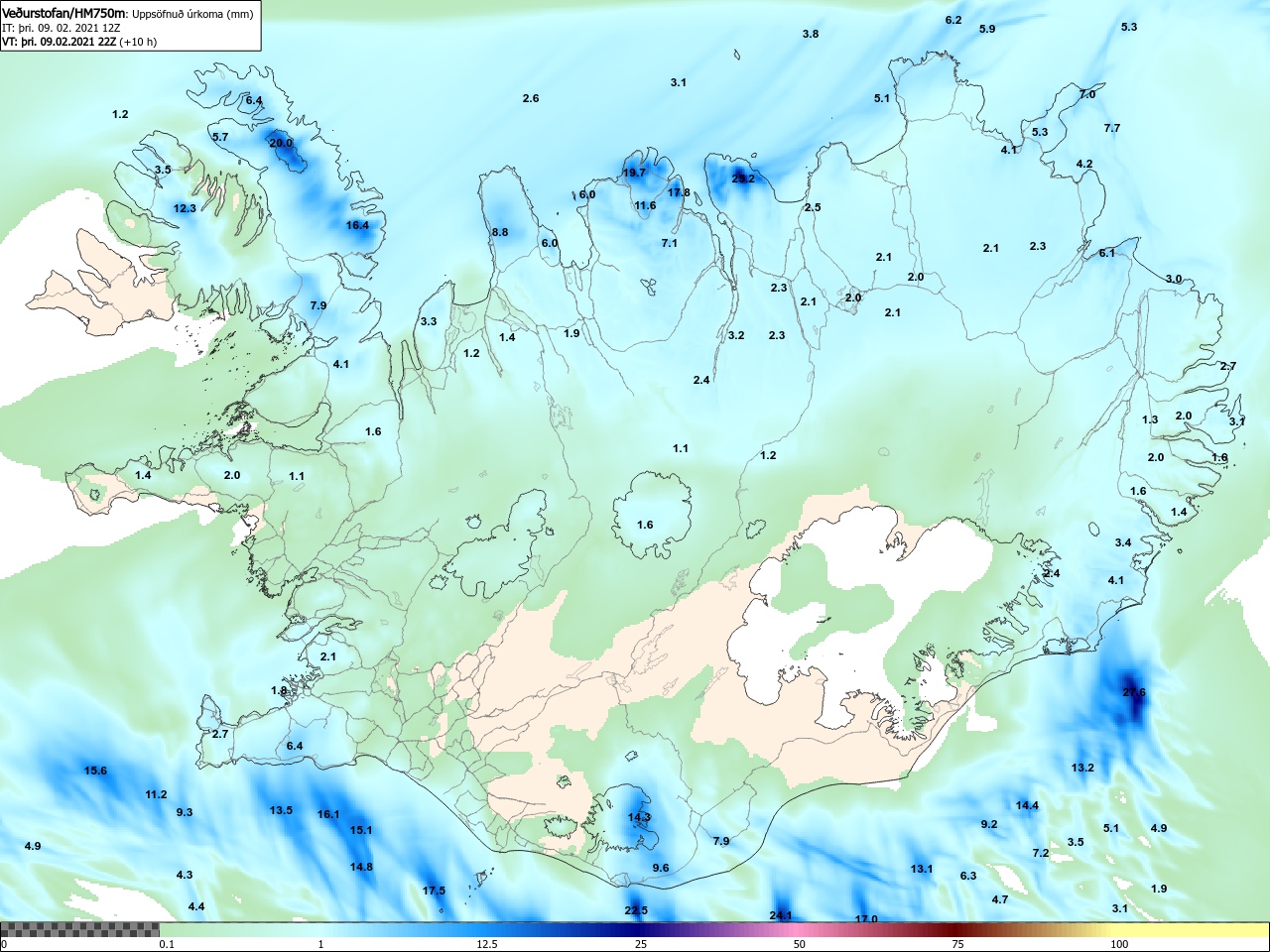
Task: Click the 12.3 precipitation value
Action: pos(185,208)
